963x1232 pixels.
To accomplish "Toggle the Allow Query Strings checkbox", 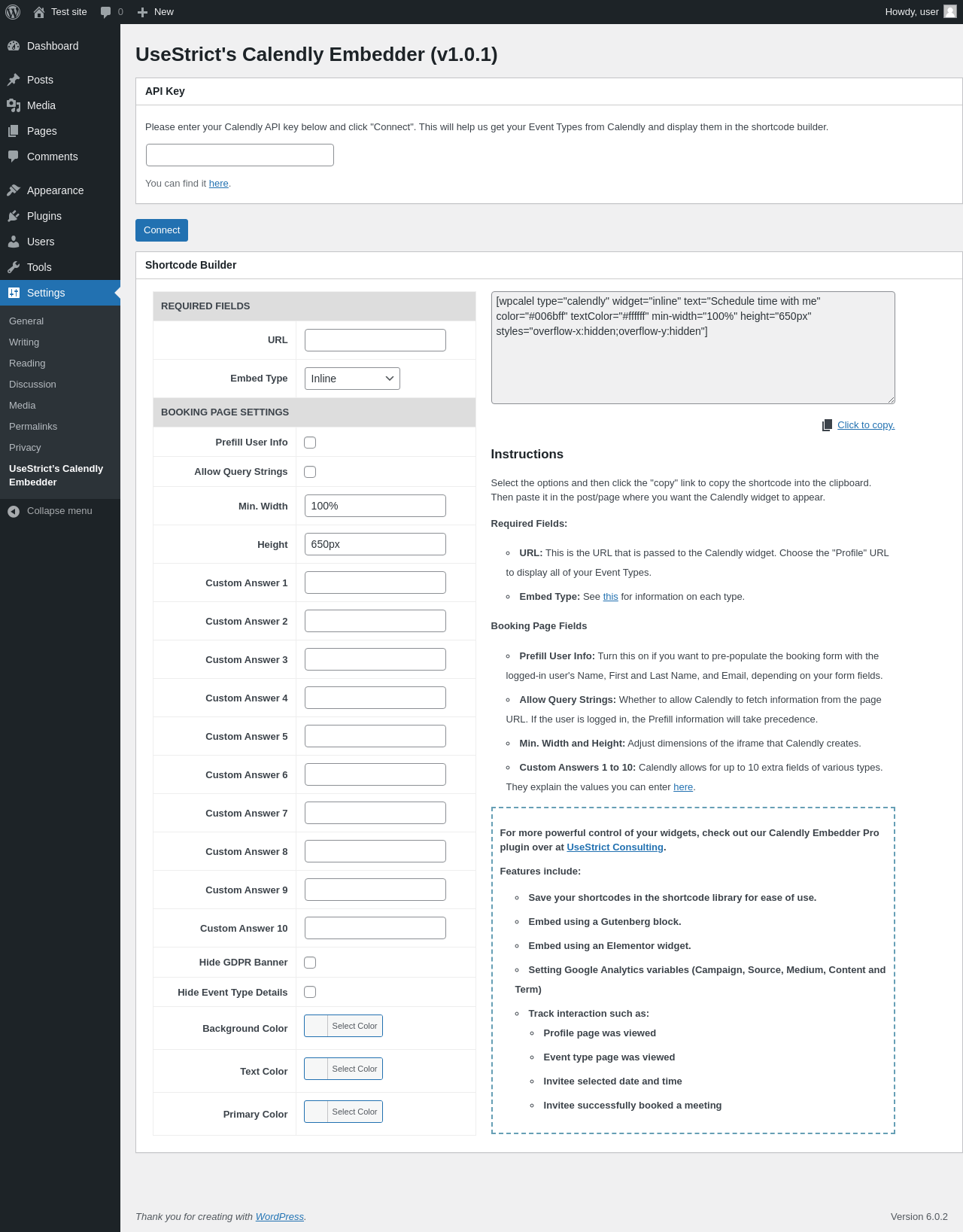I will (310, 472).
